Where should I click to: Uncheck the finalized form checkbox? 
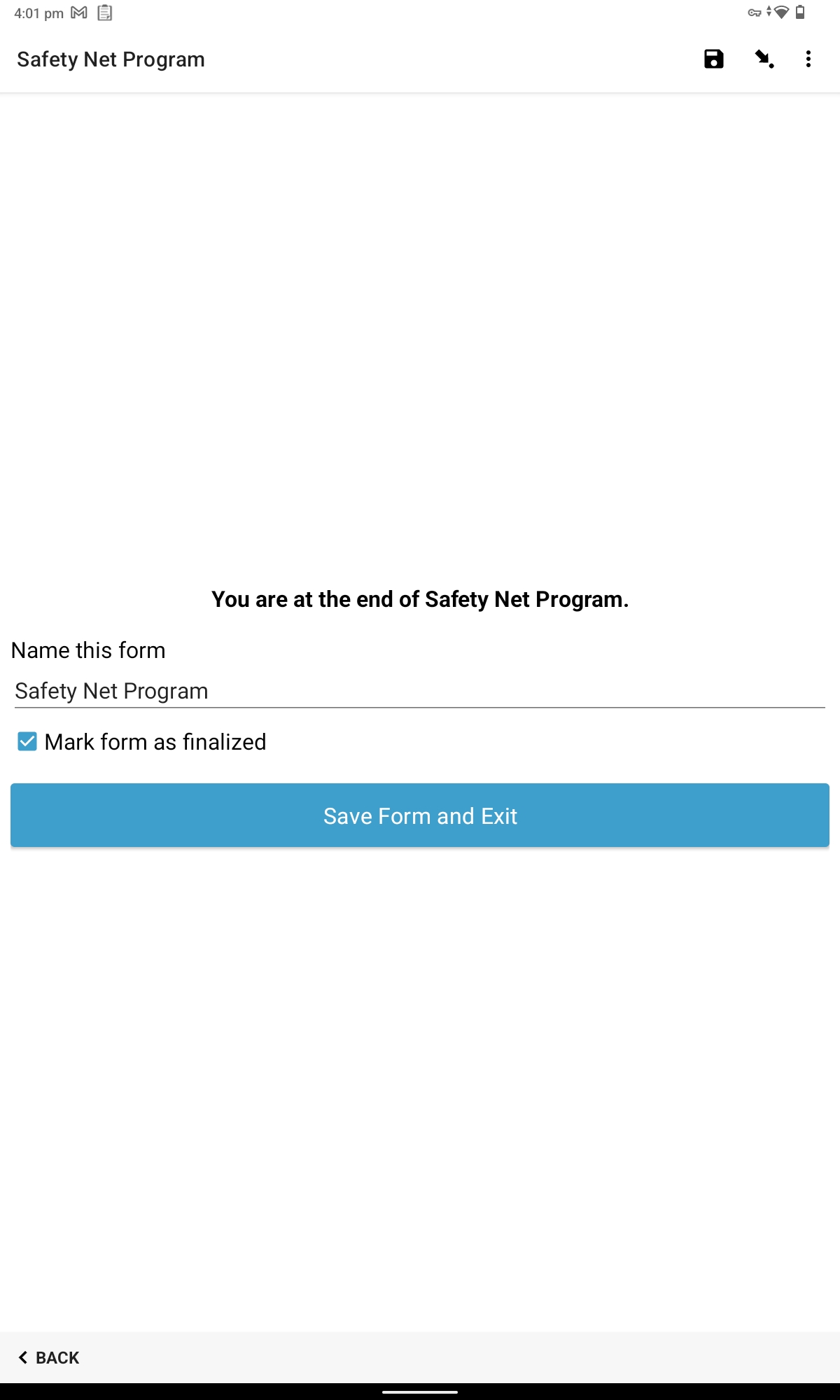coord(27,741)
